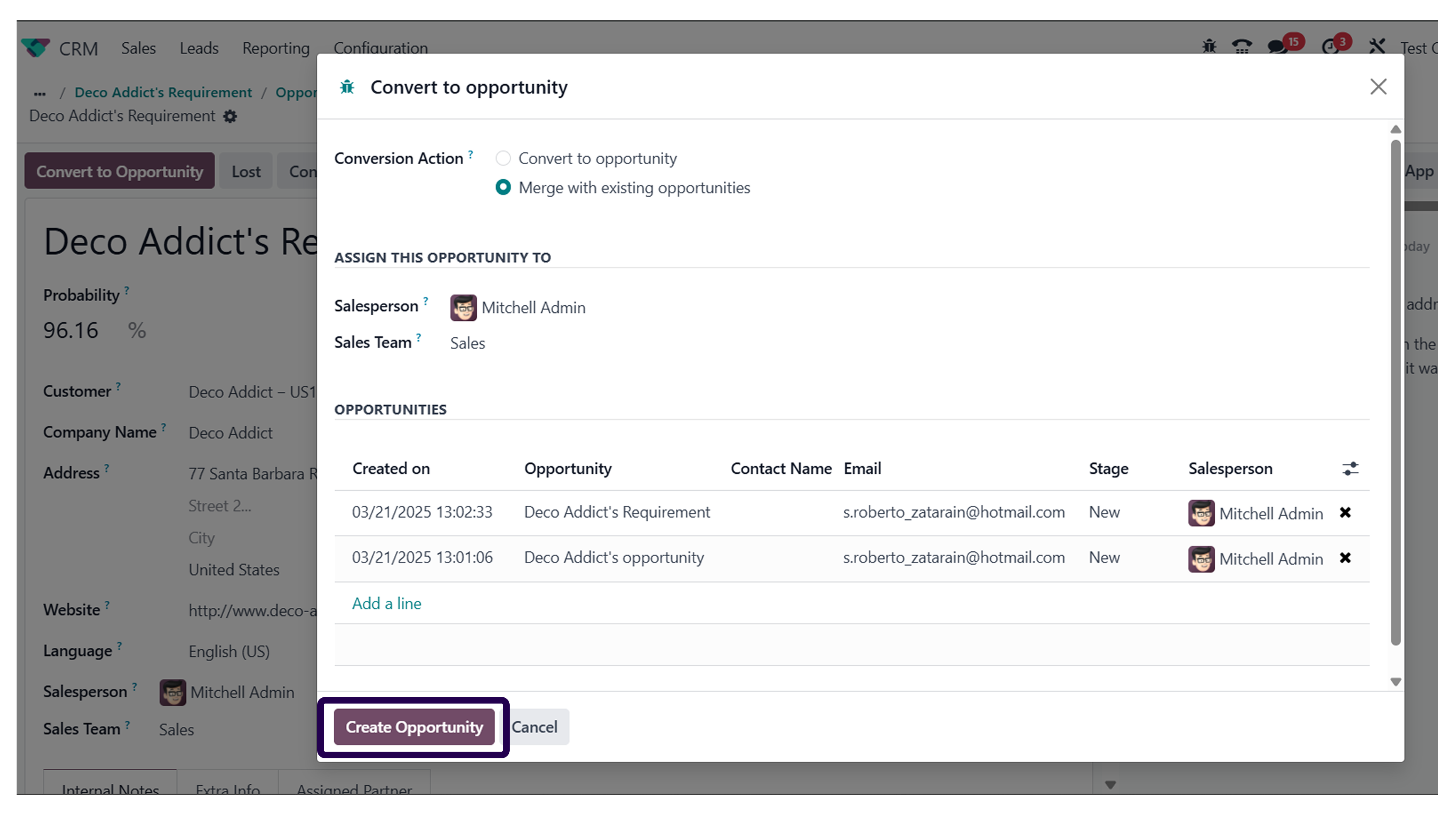This screenshot has height=828, width=1456.
Task: Click the Lost button
Action: coord(246,171)
